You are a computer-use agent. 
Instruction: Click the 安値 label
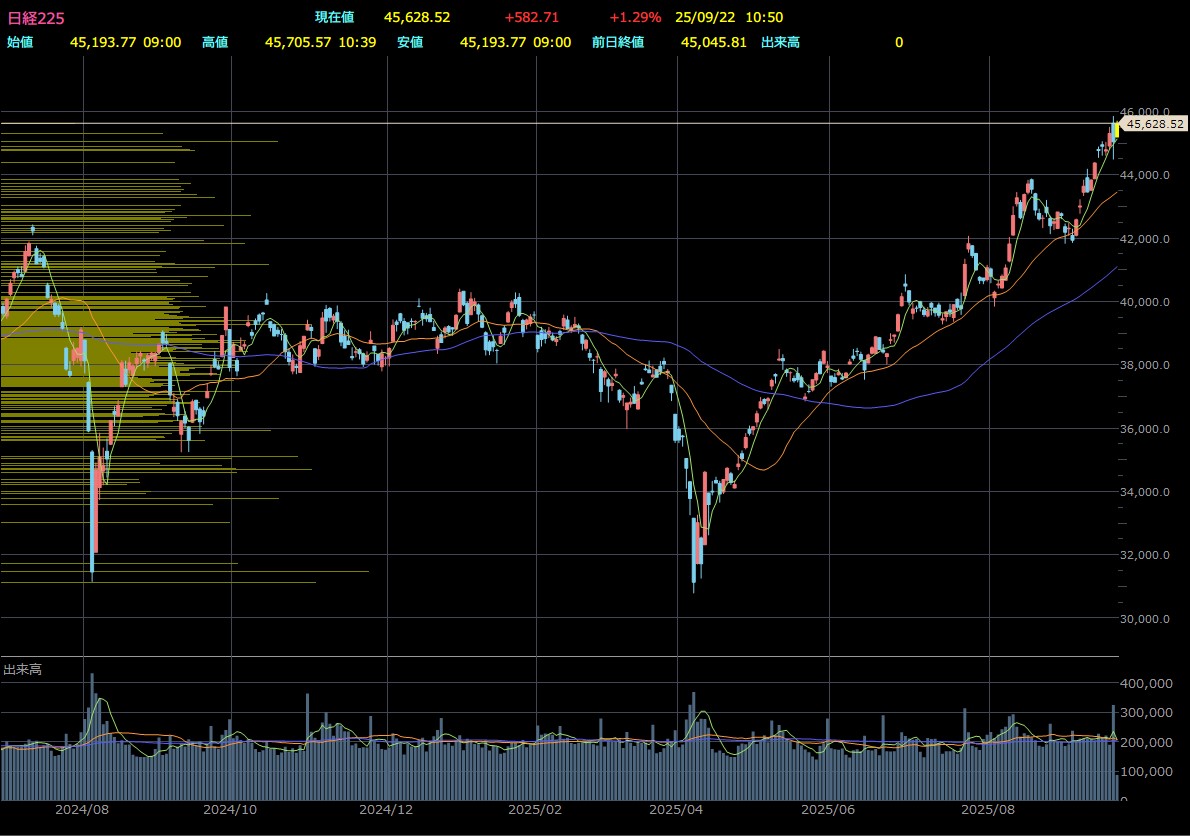[x=410, y=42]
